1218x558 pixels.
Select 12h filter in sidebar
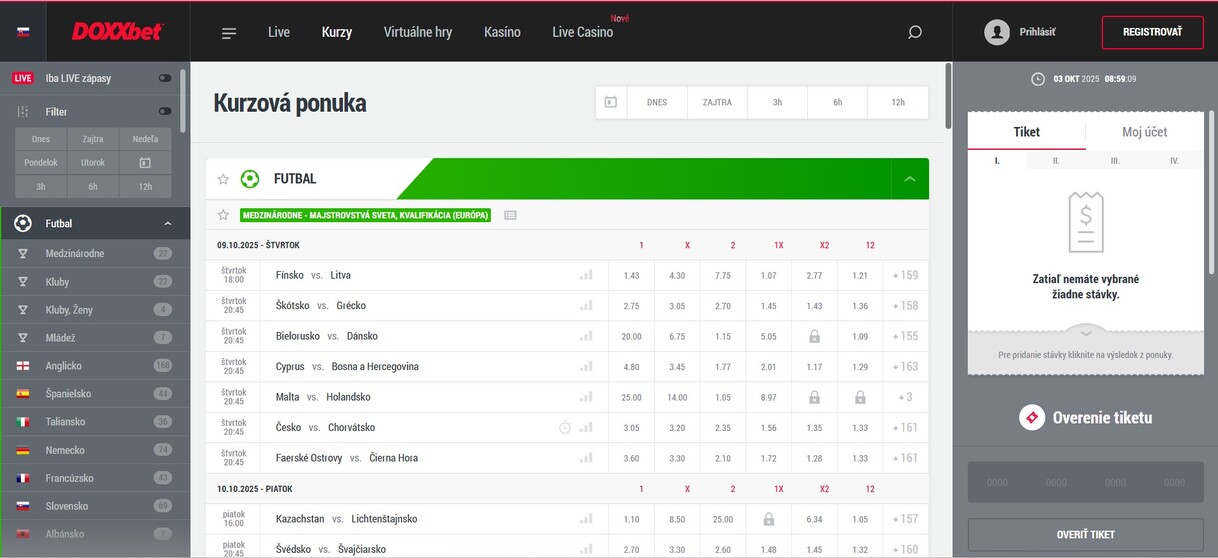point(145,186)
